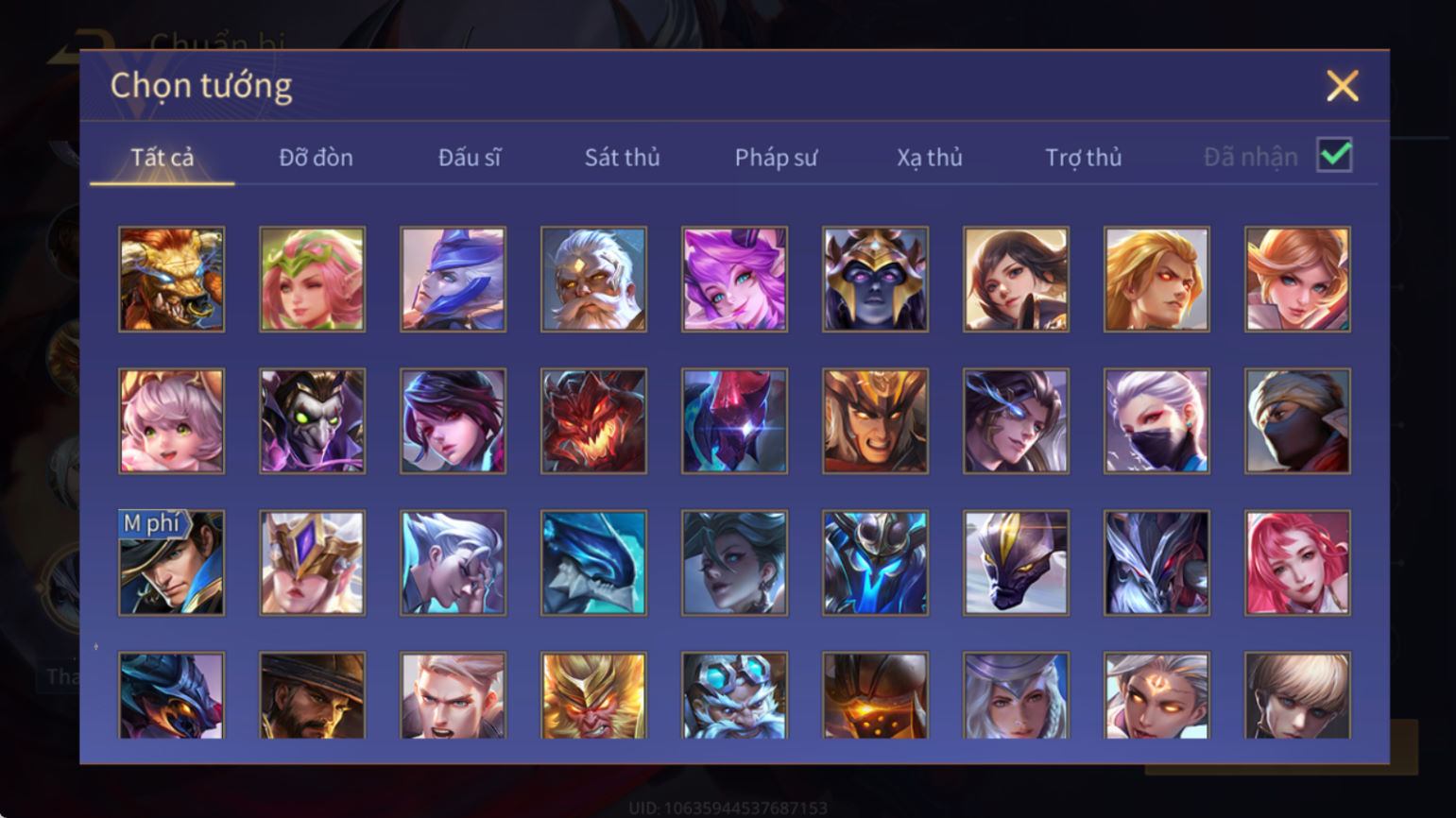Screen dimensions: 1456x818
Task: Pick the pink-haired girl with green eyes
Action: pos(172,421)
